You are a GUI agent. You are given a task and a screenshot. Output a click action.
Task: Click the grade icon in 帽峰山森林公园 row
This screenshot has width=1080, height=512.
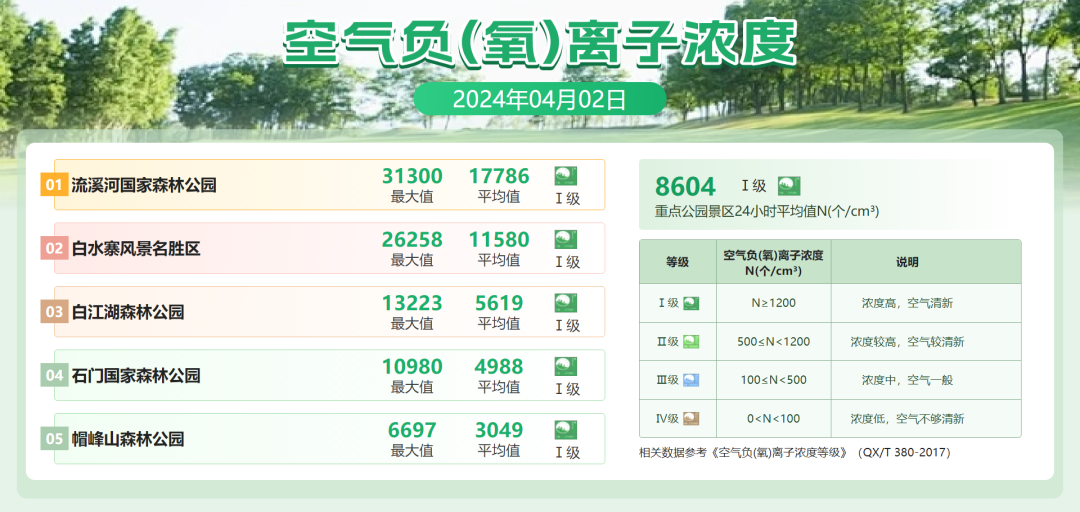pos(566,430)
